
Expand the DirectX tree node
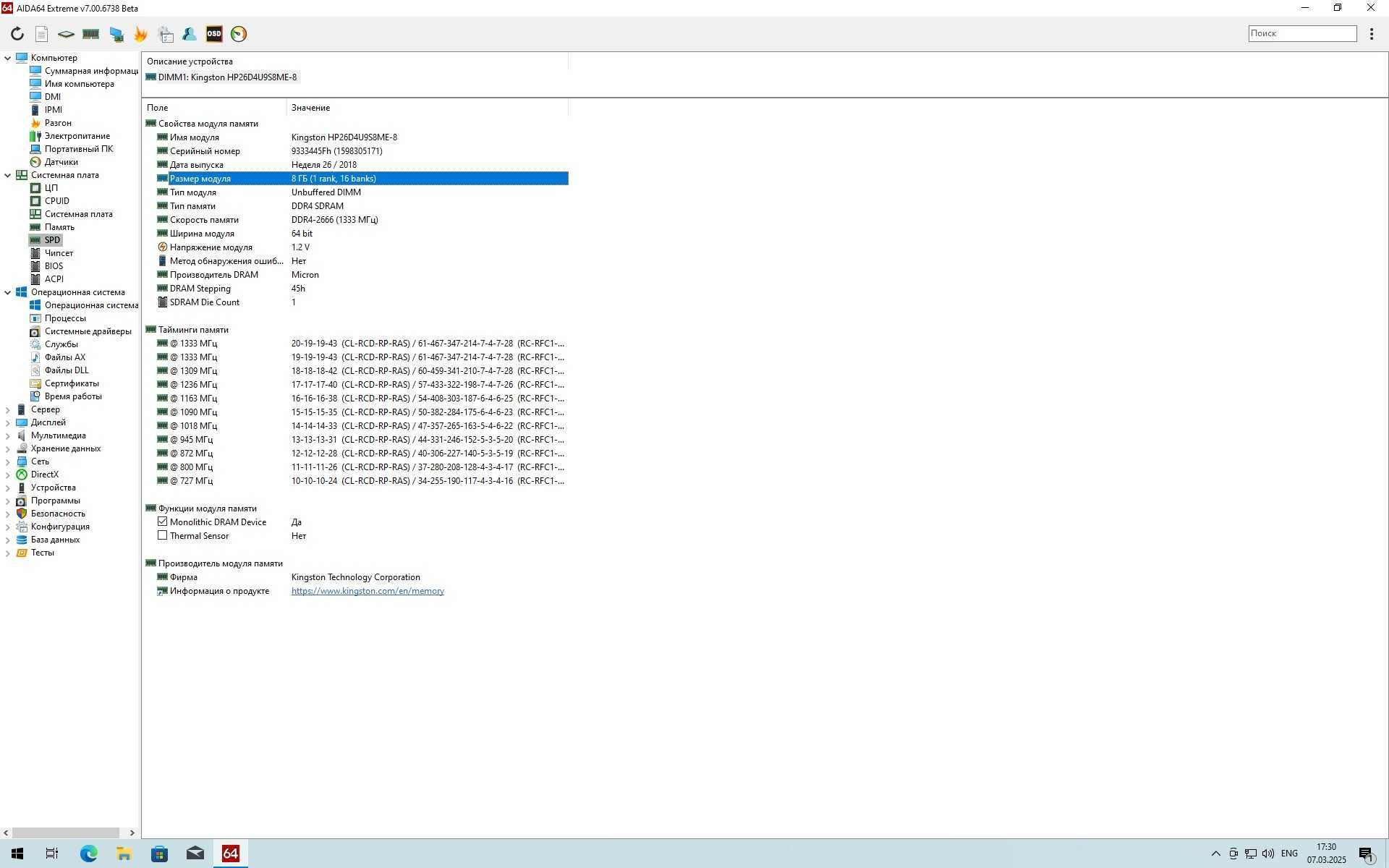pos(8,475)
